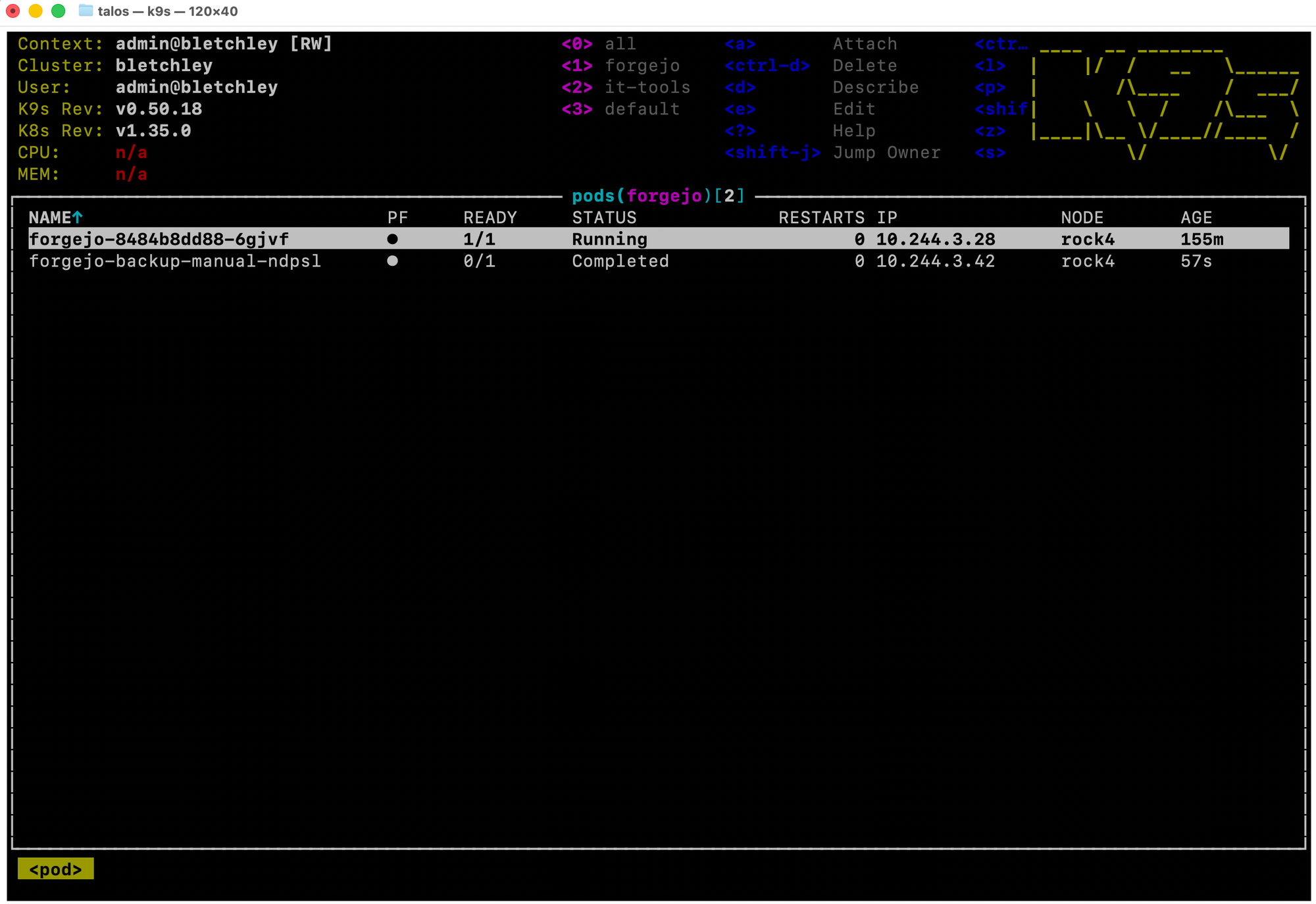
Task: Click the READY column header
Action: [x=490, y=217]
